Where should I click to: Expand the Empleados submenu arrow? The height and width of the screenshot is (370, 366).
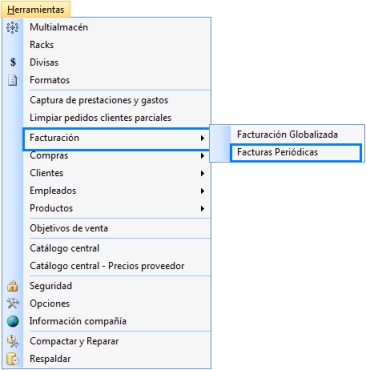202,191
